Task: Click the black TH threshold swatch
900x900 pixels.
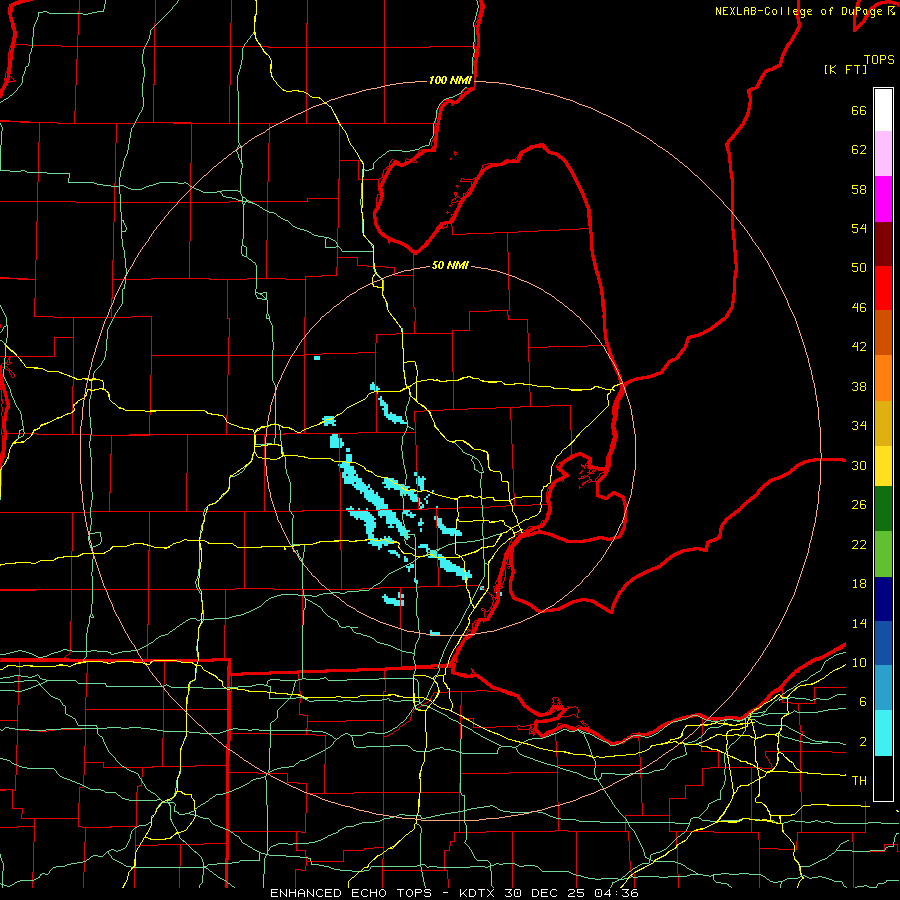Action: coord(883,778)
